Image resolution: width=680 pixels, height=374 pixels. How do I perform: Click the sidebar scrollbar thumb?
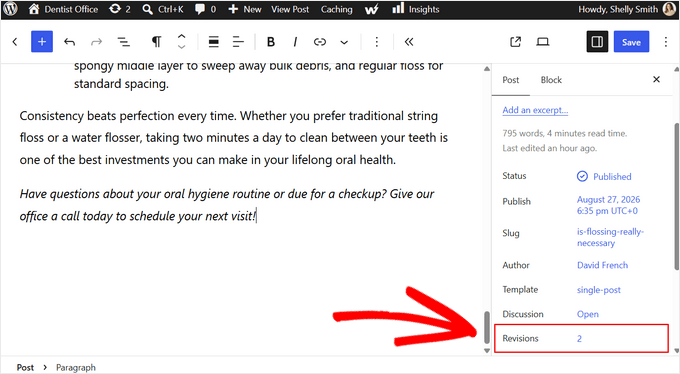point(677,196)
